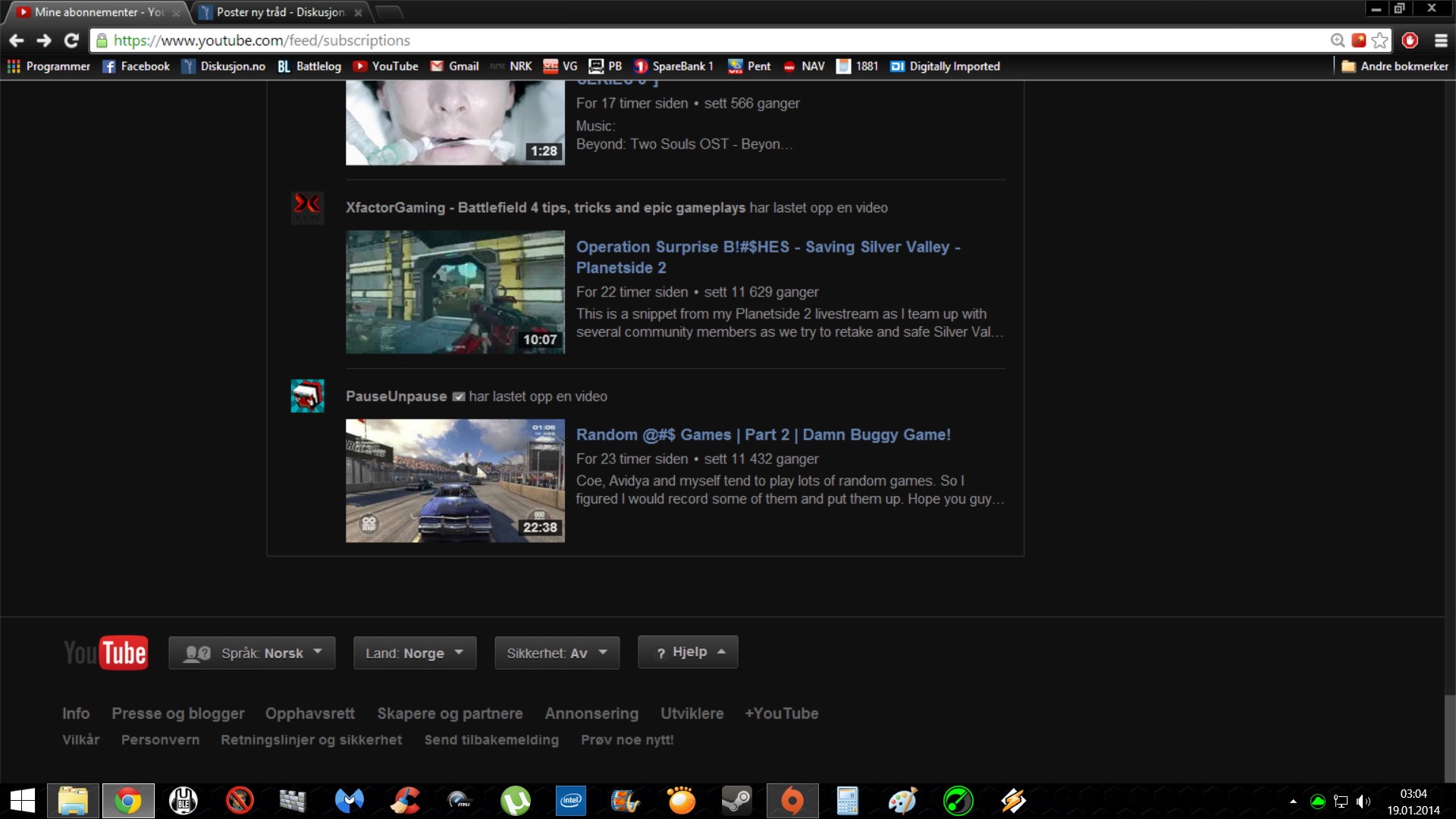Image resolution: width=1456 pixels, height=819 pixels.
Task: Click Prøv noe nytt! link
Action: pyautogui.click(x=627, y=740)
